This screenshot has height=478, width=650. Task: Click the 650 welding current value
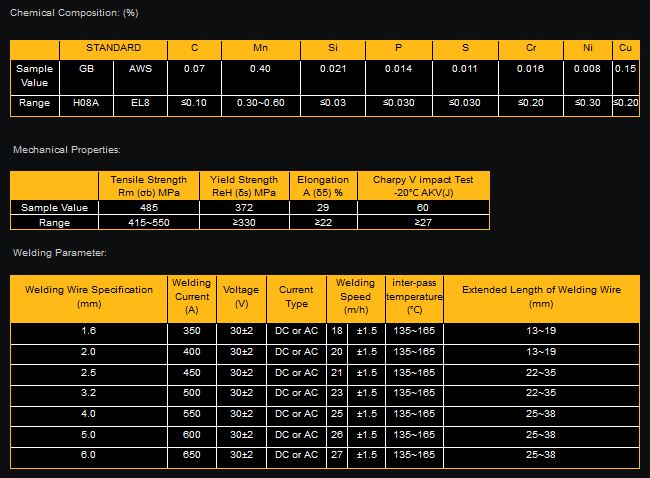point(191,455)
